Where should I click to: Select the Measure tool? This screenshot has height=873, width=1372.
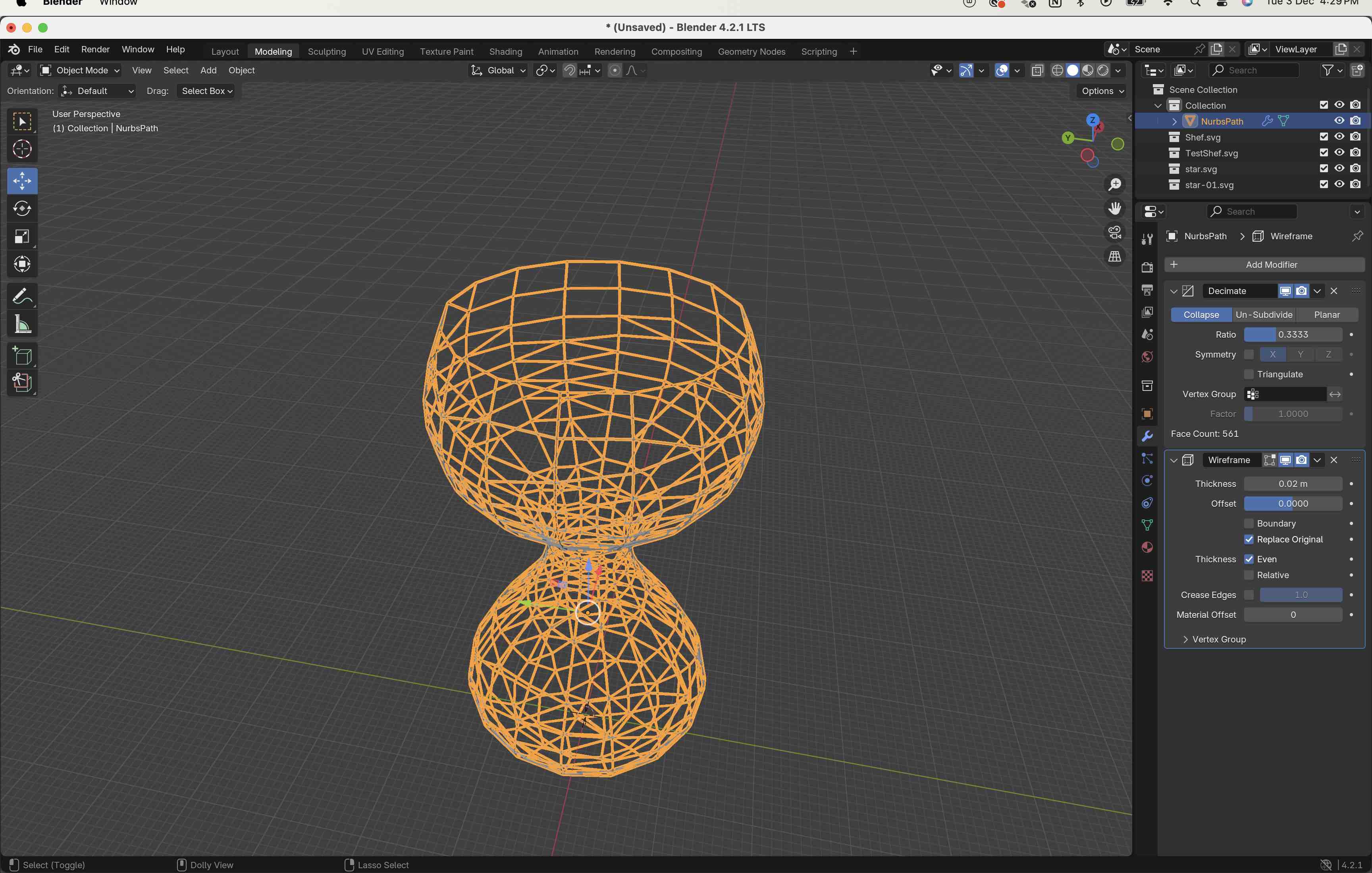(22, 324)
